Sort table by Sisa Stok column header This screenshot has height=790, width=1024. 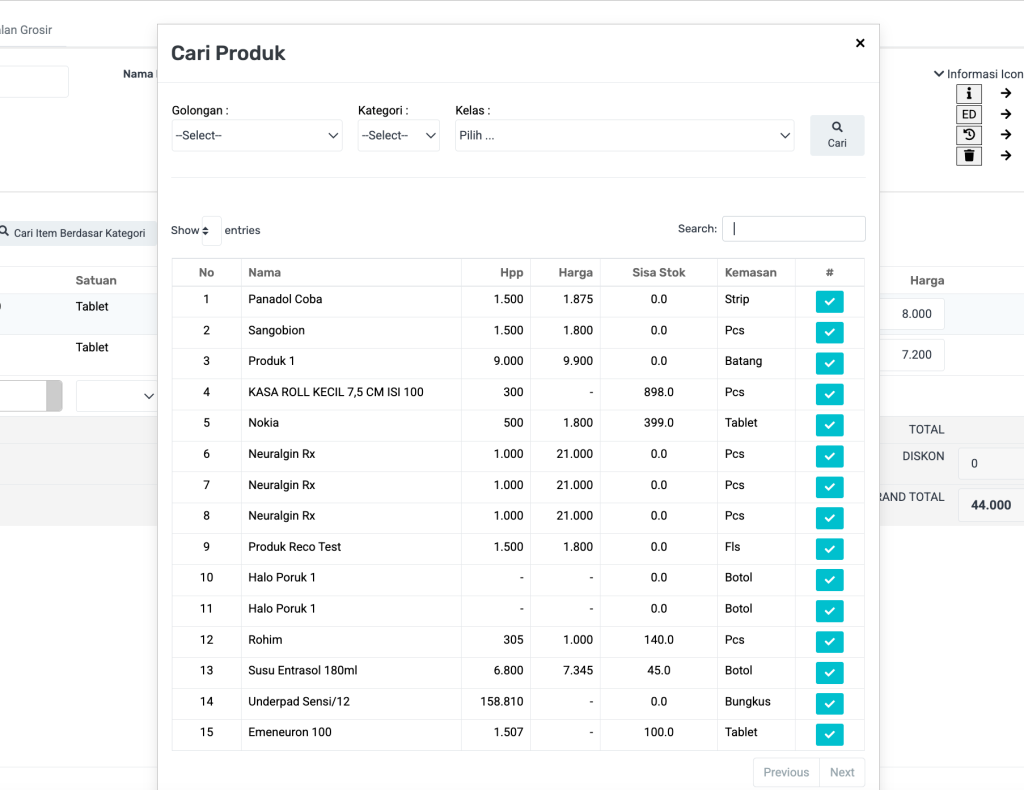click(658, 272)
